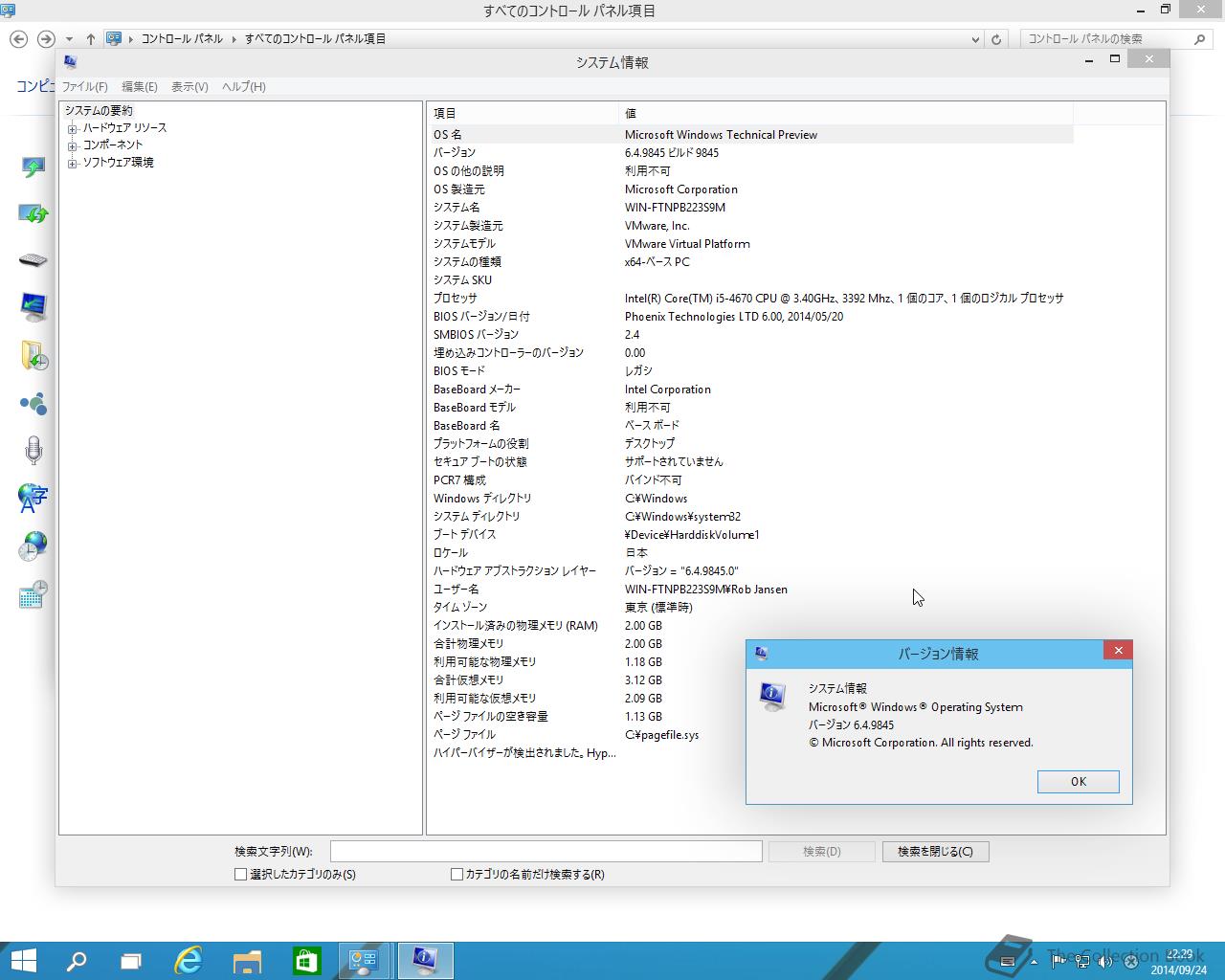Select the タイム ゾーン row
The height and width of the screenshot is (980, 1225).
[x=750, y=608]
